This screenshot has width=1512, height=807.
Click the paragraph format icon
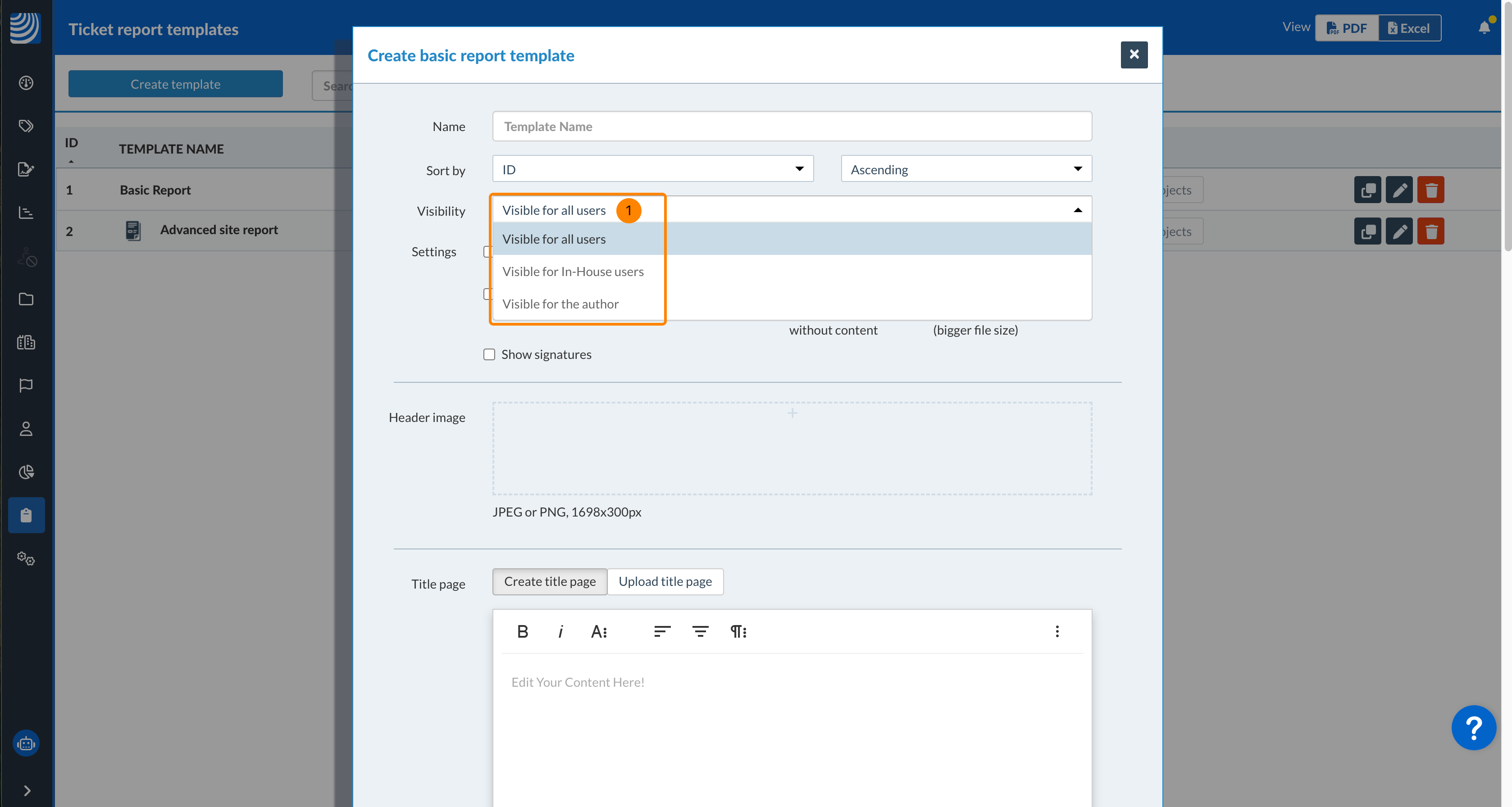pyautogui.click(x=738, y=631)
